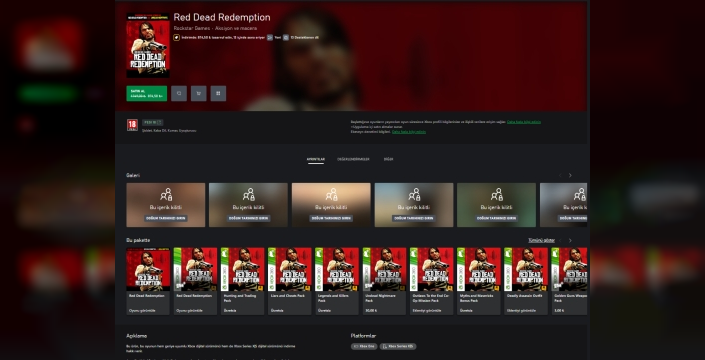
Task: Click the yellow discount tag icon under title
Action: pyautogui.click(x=177, y=37)
